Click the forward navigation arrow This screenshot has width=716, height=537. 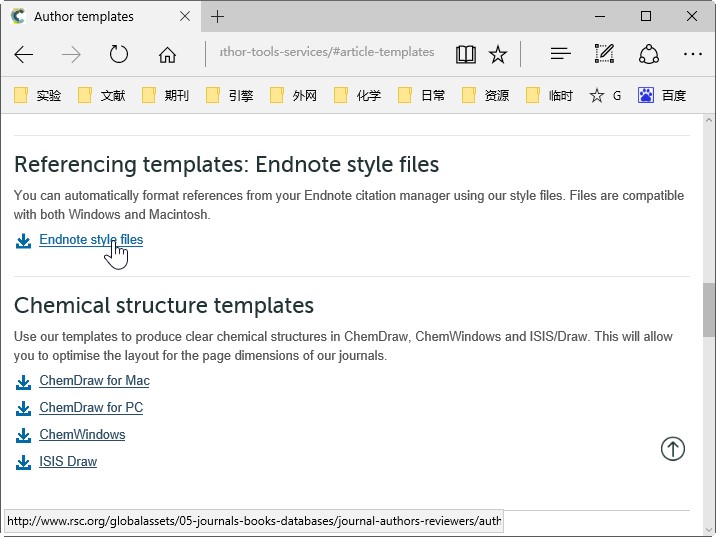tap(71, 55)
